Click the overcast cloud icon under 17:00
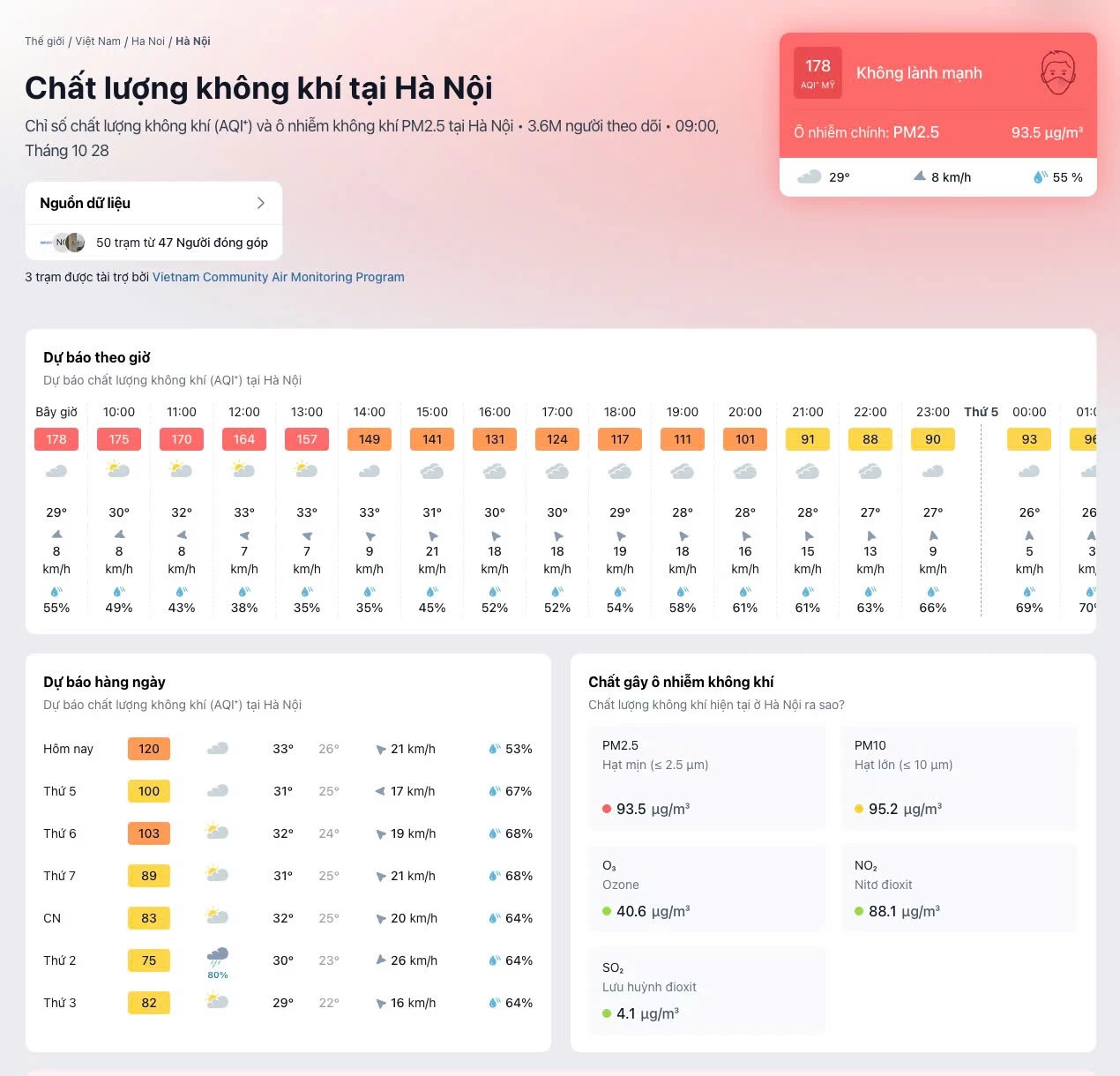1120x1076 pixels. pyautogui.click(x=556, y=472)
